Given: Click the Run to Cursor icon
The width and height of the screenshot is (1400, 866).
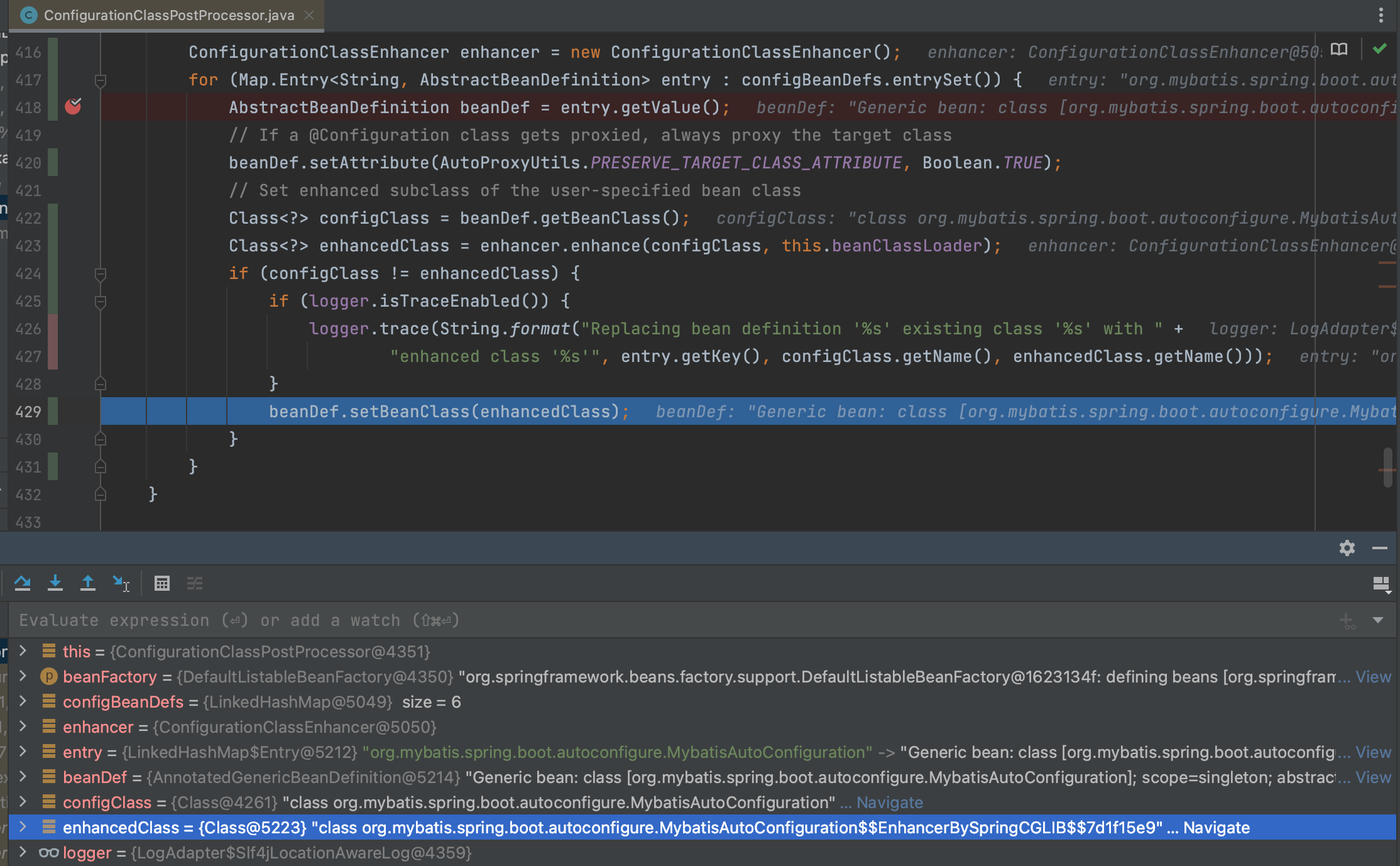Looking at the screenshot, I should coord(121,583).
